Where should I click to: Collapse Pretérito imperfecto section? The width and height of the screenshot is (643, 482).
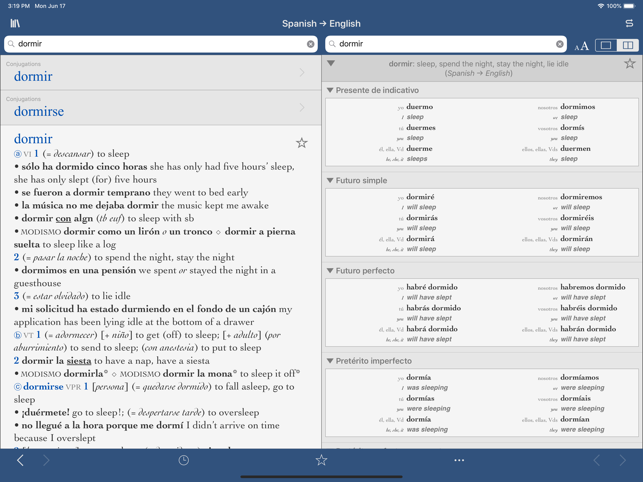click(330, 361)
